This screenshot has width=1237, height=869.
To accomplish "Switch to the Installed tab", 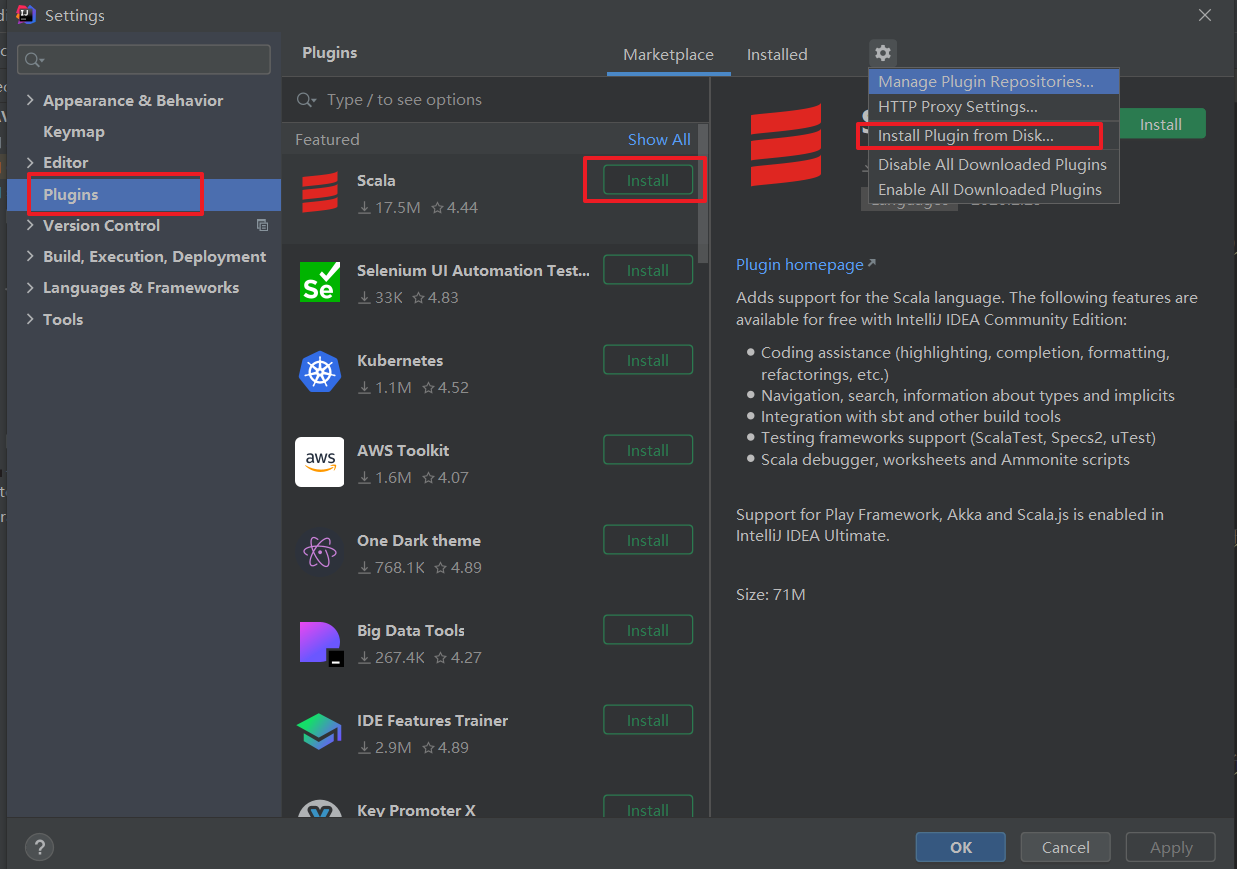I will pyautogui.click(x=777, y=55).
